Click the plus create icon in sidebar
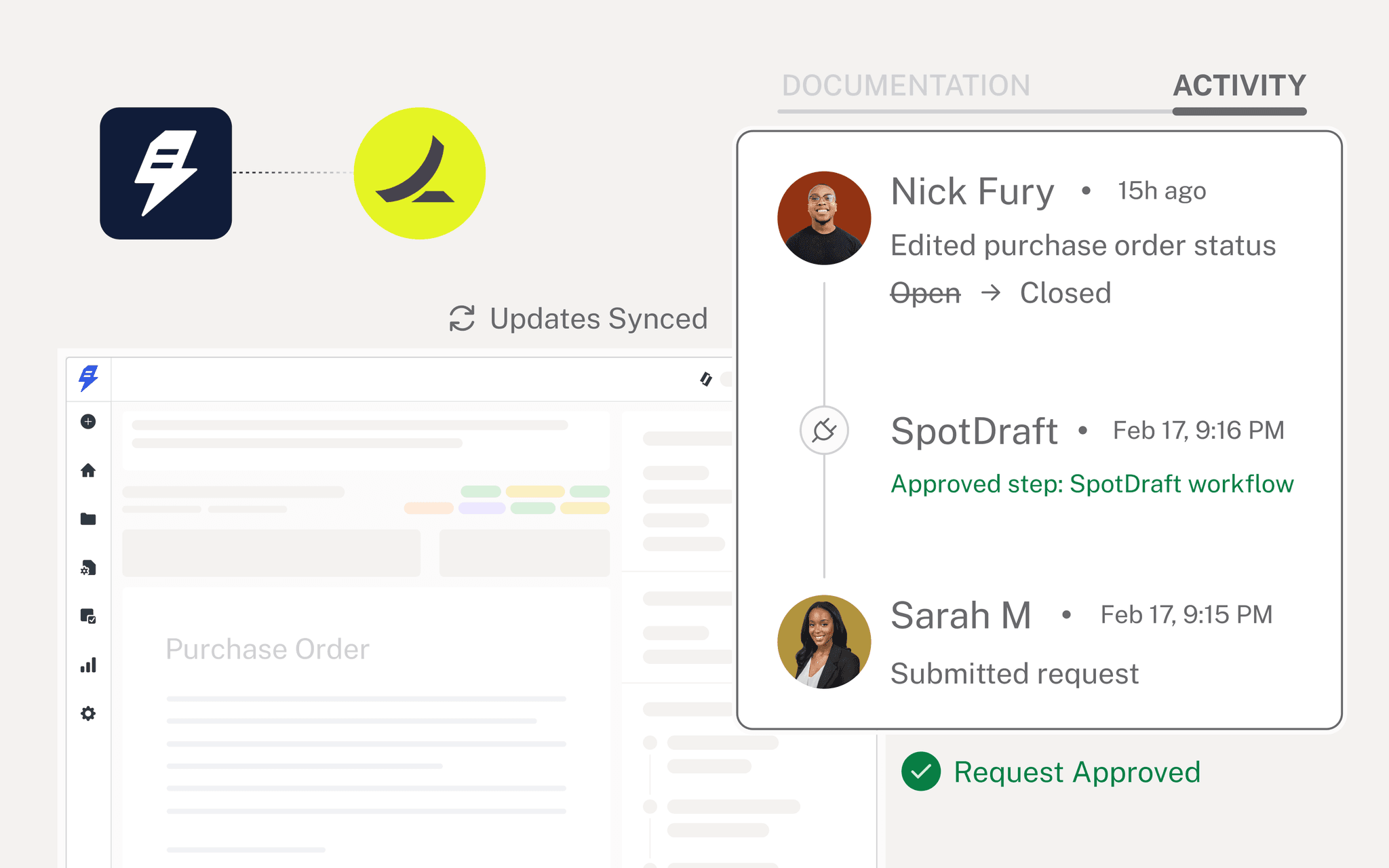This screenshot has width=1389, height=868. tap(88, 422)
